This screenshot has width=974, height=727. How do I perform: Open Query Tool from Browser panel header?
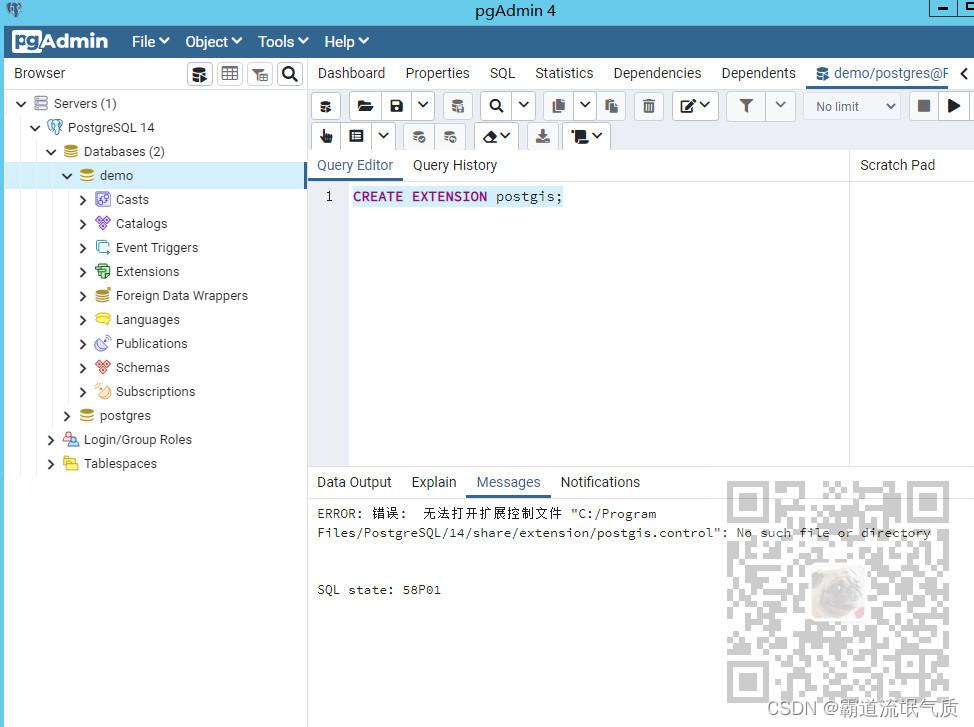click(200, 74)
